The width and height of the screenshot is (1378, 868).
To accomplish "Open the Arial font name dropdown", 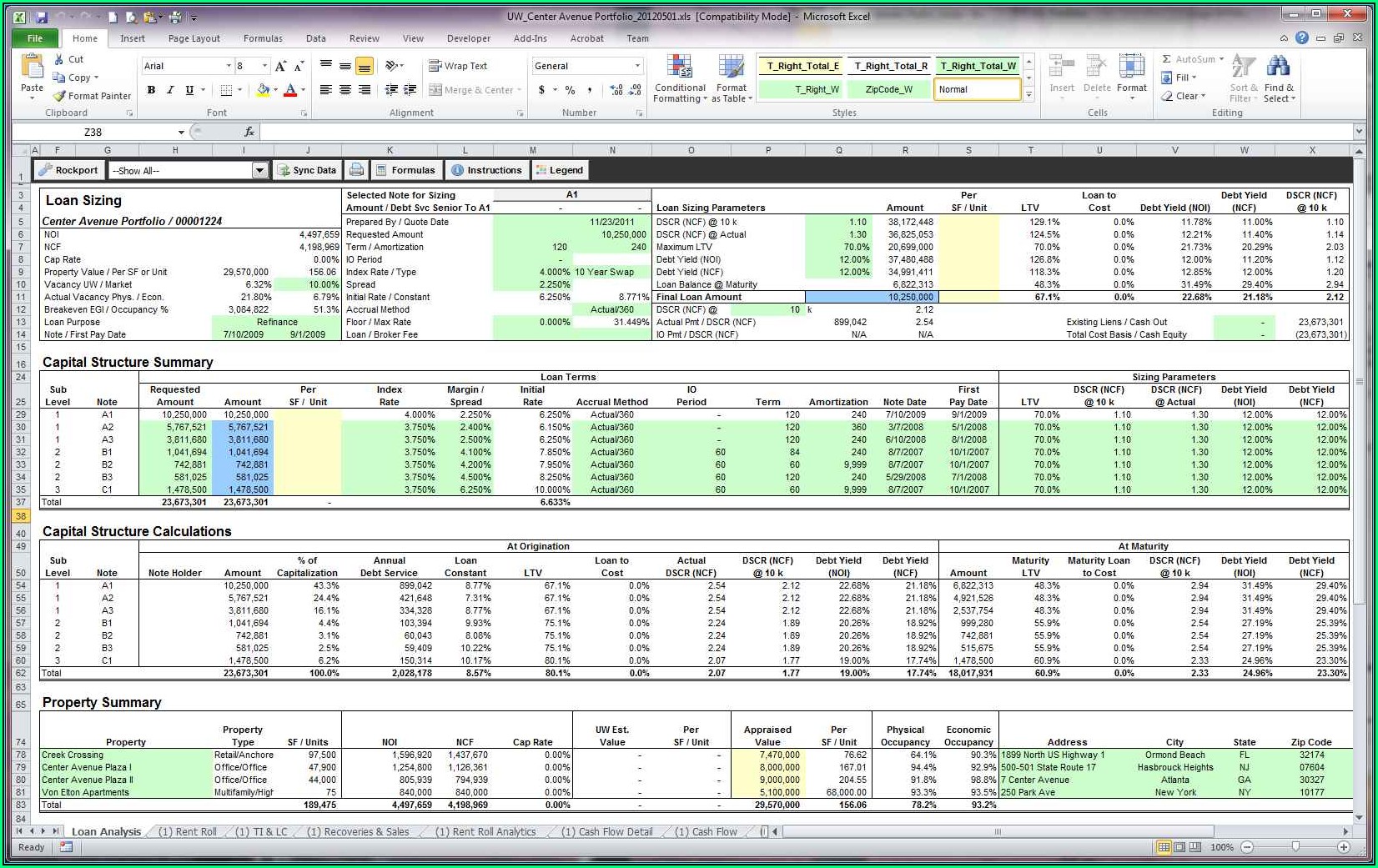I will pos(229,66).
